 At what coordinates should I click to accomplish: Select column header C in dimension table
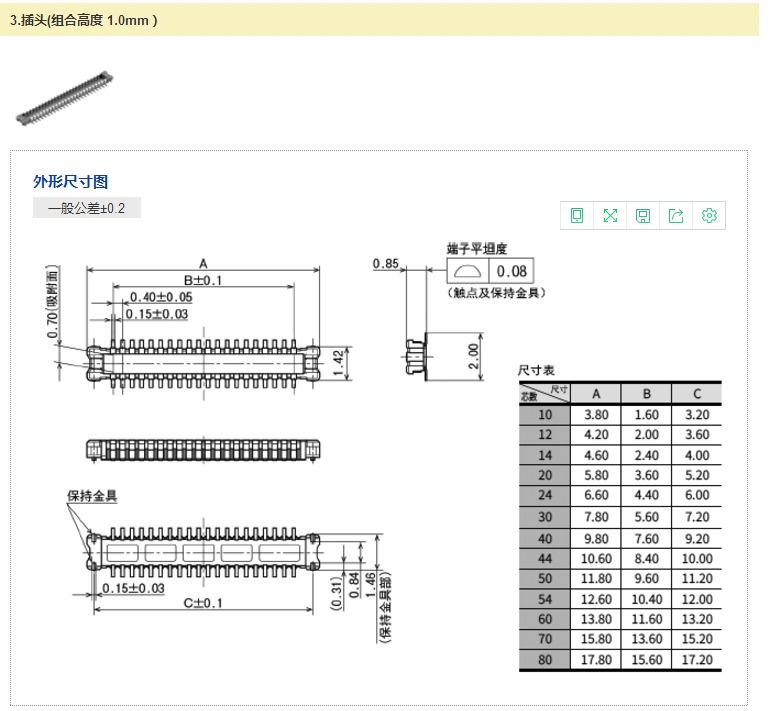(x=696, y=393)
